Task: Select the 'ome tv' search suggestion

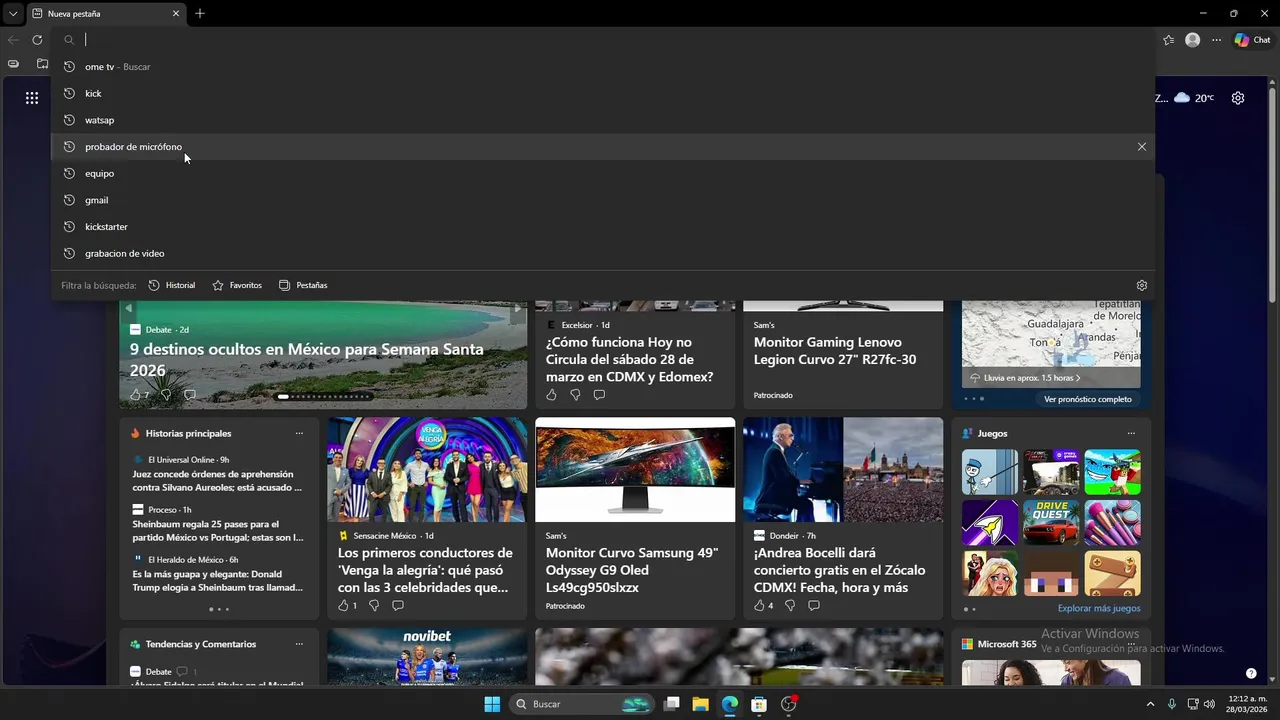Action: pyautogui.click(x=603, y=67)
